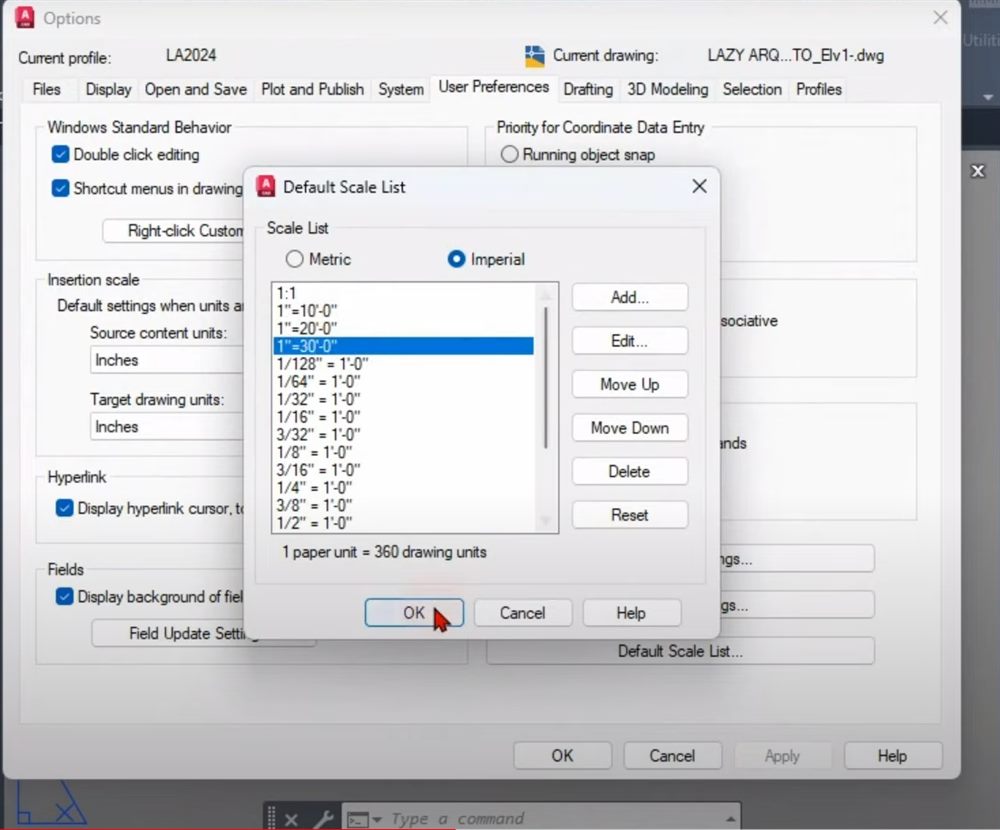Click the Move Down button
The height and width of the screenshot is (830, 1000).
(629, 427)
